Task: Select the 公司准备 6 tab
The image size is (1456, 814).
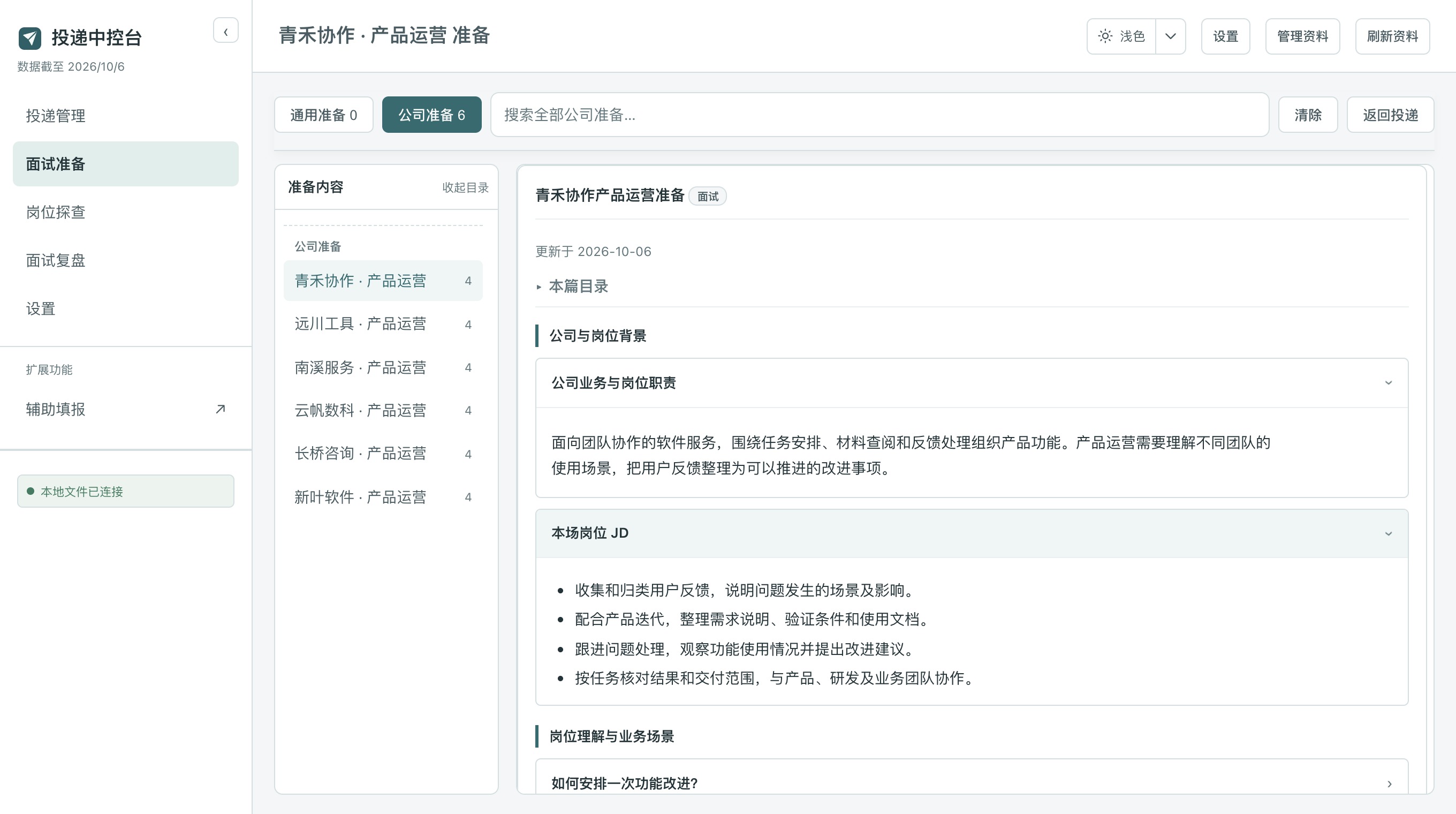Action: [432, 115]
